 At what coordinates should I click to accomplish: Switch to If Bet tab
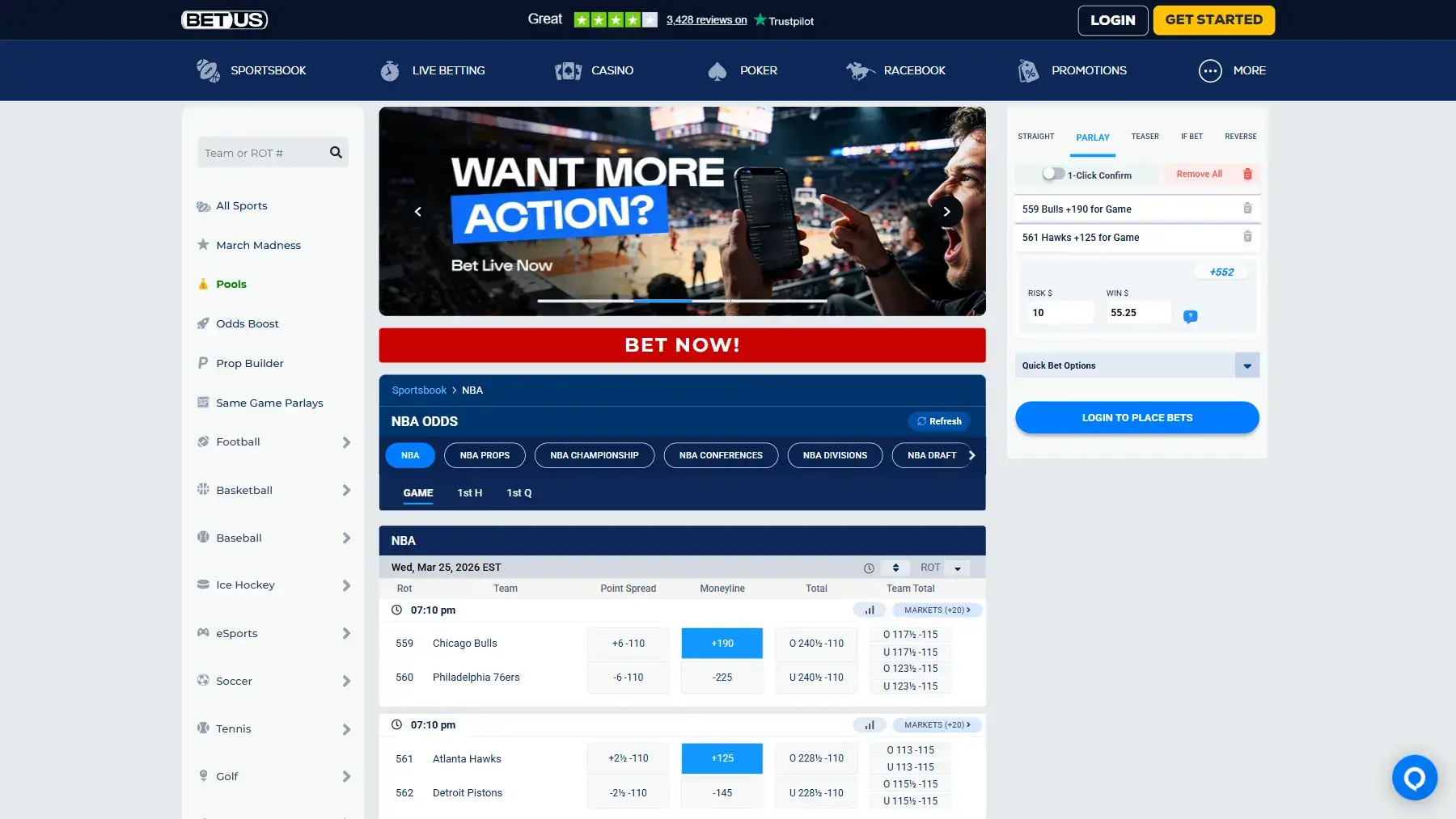click(x=1191, y=137)
